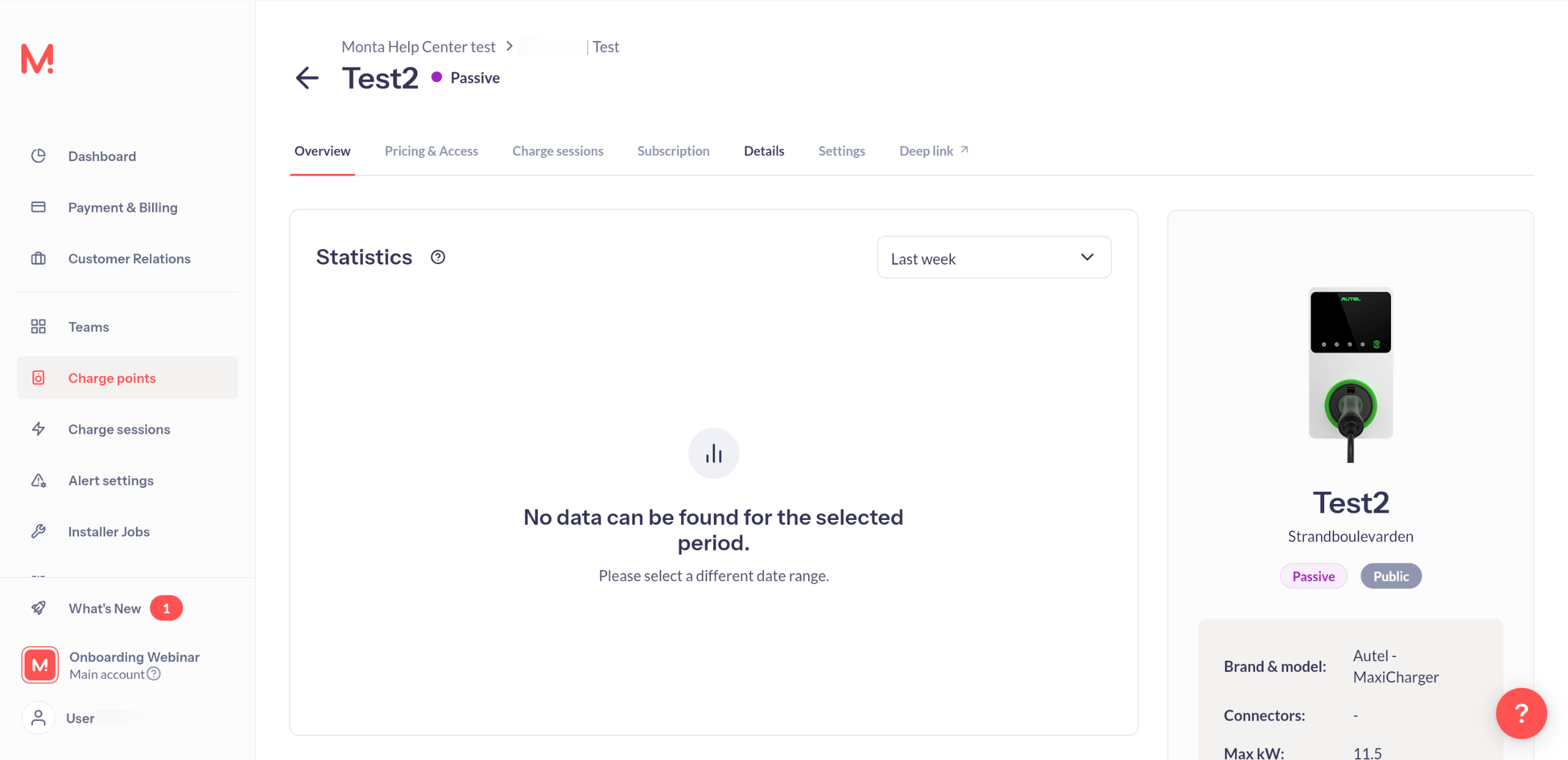Switch to the Settings tab
Image resolution: width=1568 pixels, height=760 pixels.
pyautogui.click(x=841, y=151)
